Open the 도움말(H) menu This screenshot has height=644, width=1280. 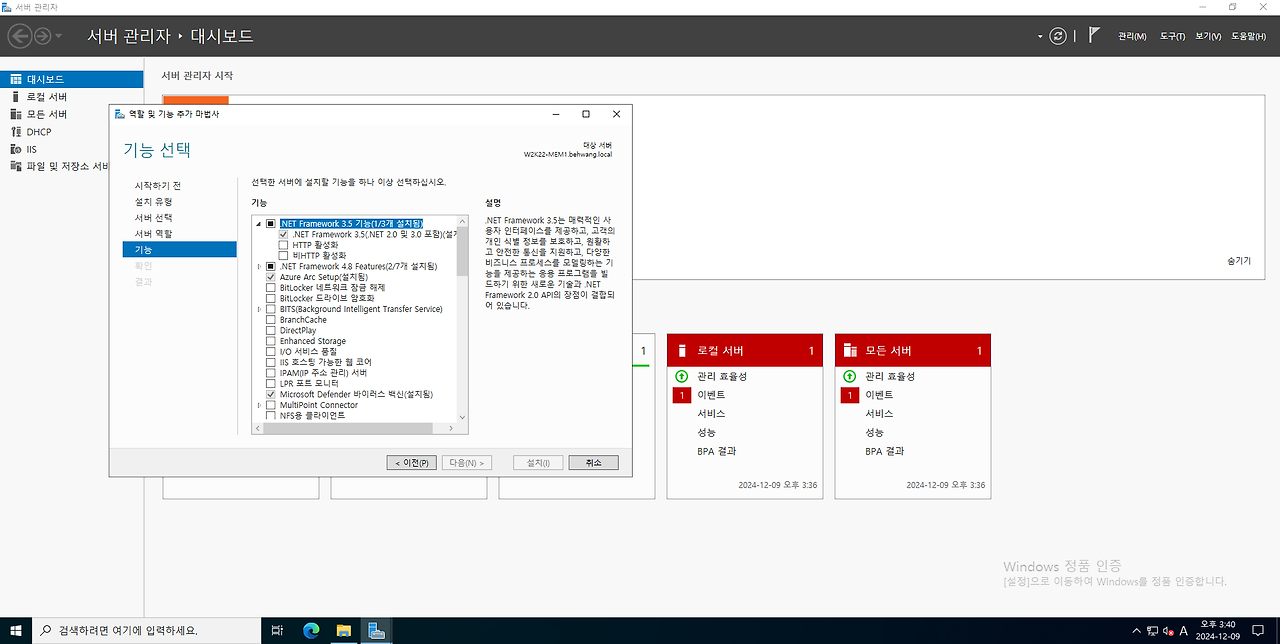point(1248,36)
